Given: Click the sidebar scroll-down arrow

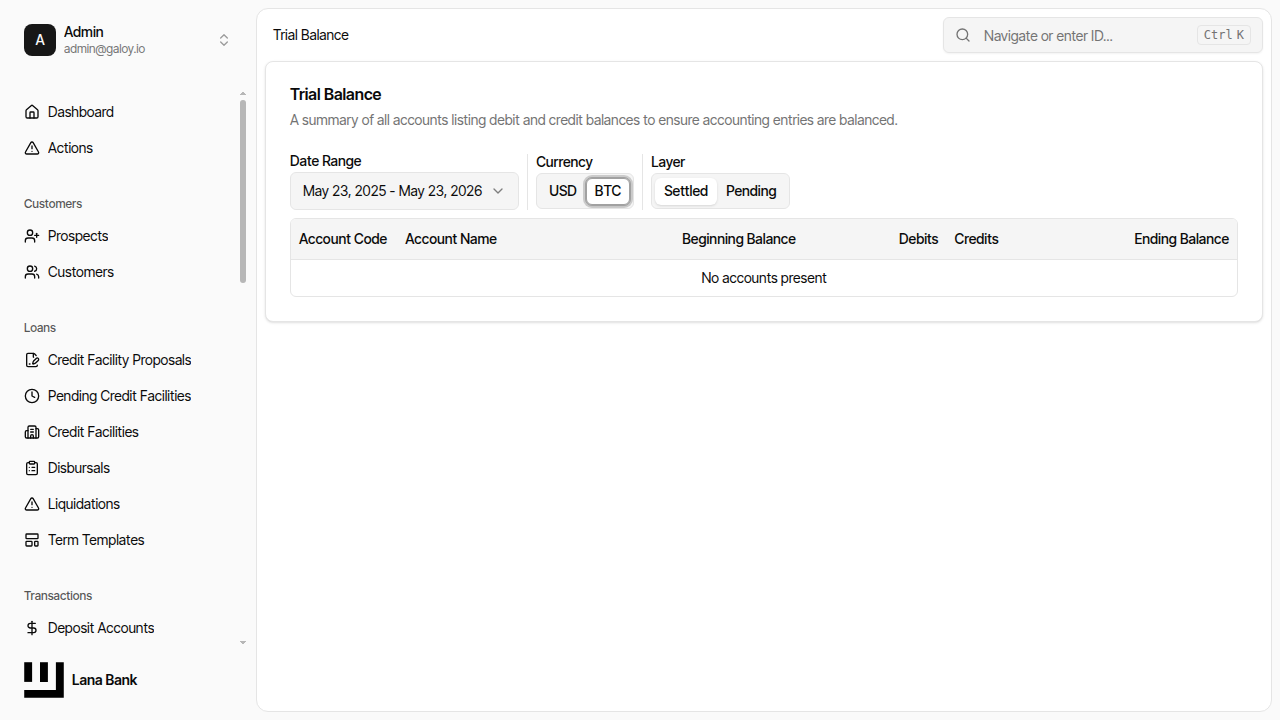Looking at the screenshot, I should [242, 643].
